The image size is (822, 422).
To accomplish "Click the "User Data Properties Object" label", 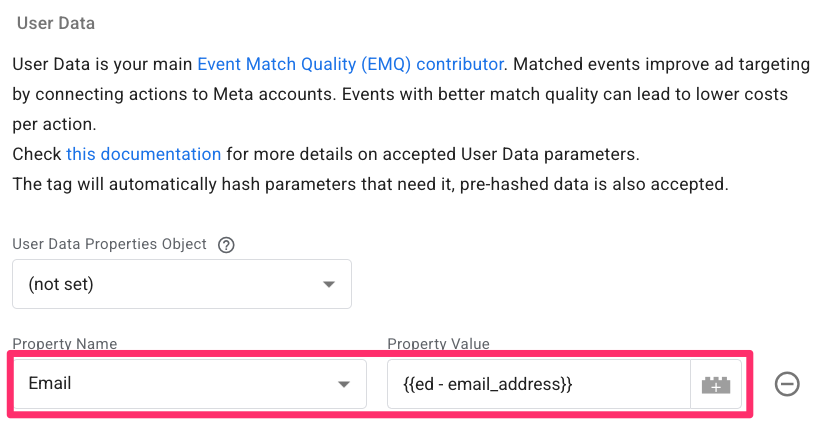I will pyautogui.click(x=109, y=244).
